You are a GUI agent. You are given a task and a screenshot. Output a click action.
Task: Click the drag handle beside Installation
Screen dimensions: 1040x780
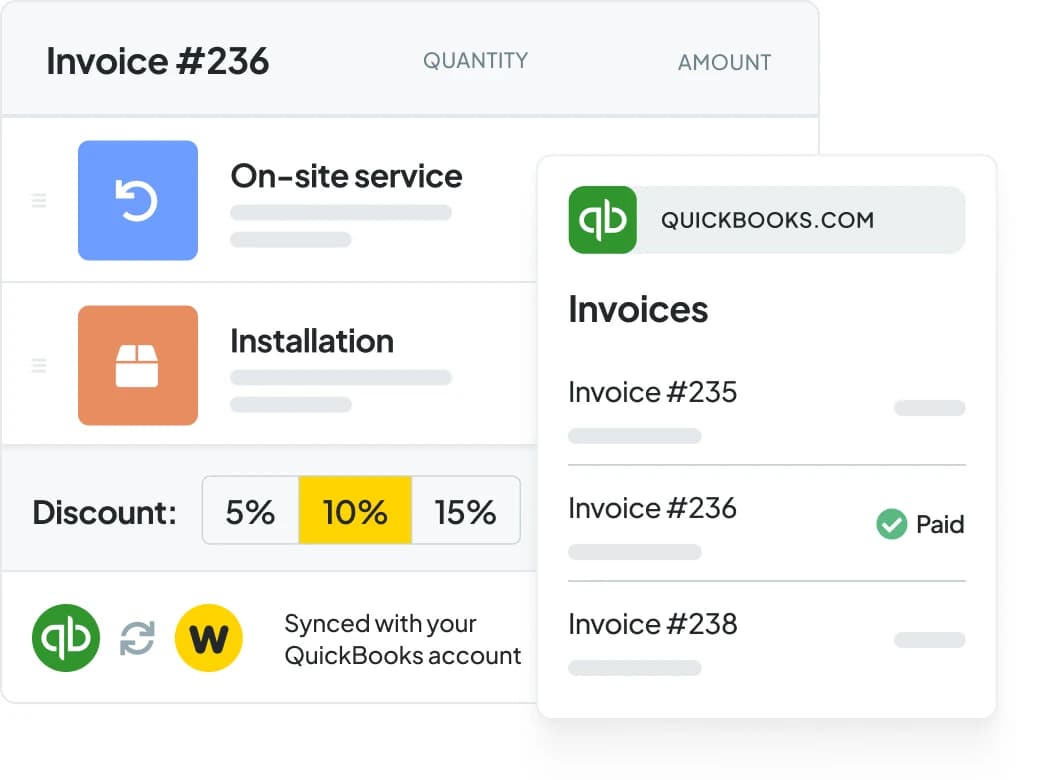tap(39, 365)
